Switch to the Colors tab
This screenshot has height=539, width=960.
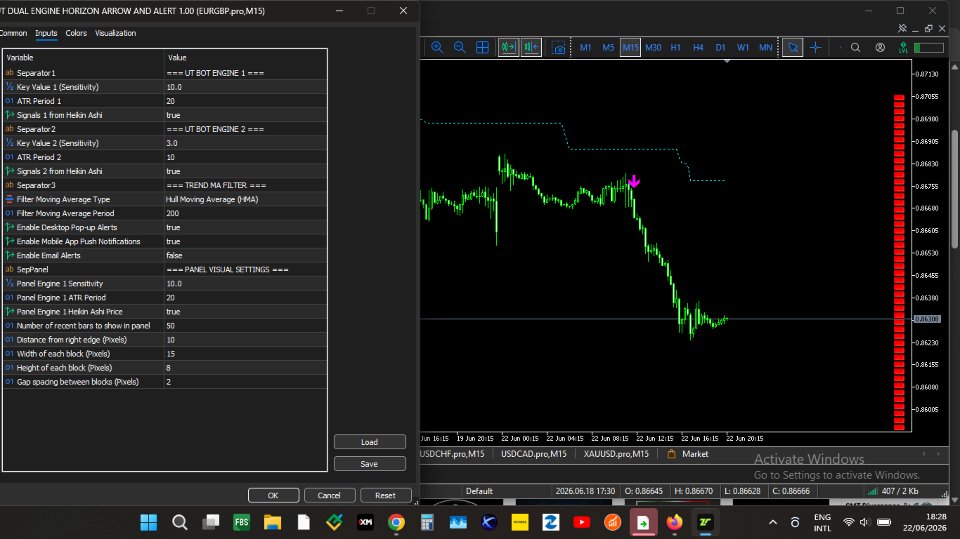tap(76, 33)
